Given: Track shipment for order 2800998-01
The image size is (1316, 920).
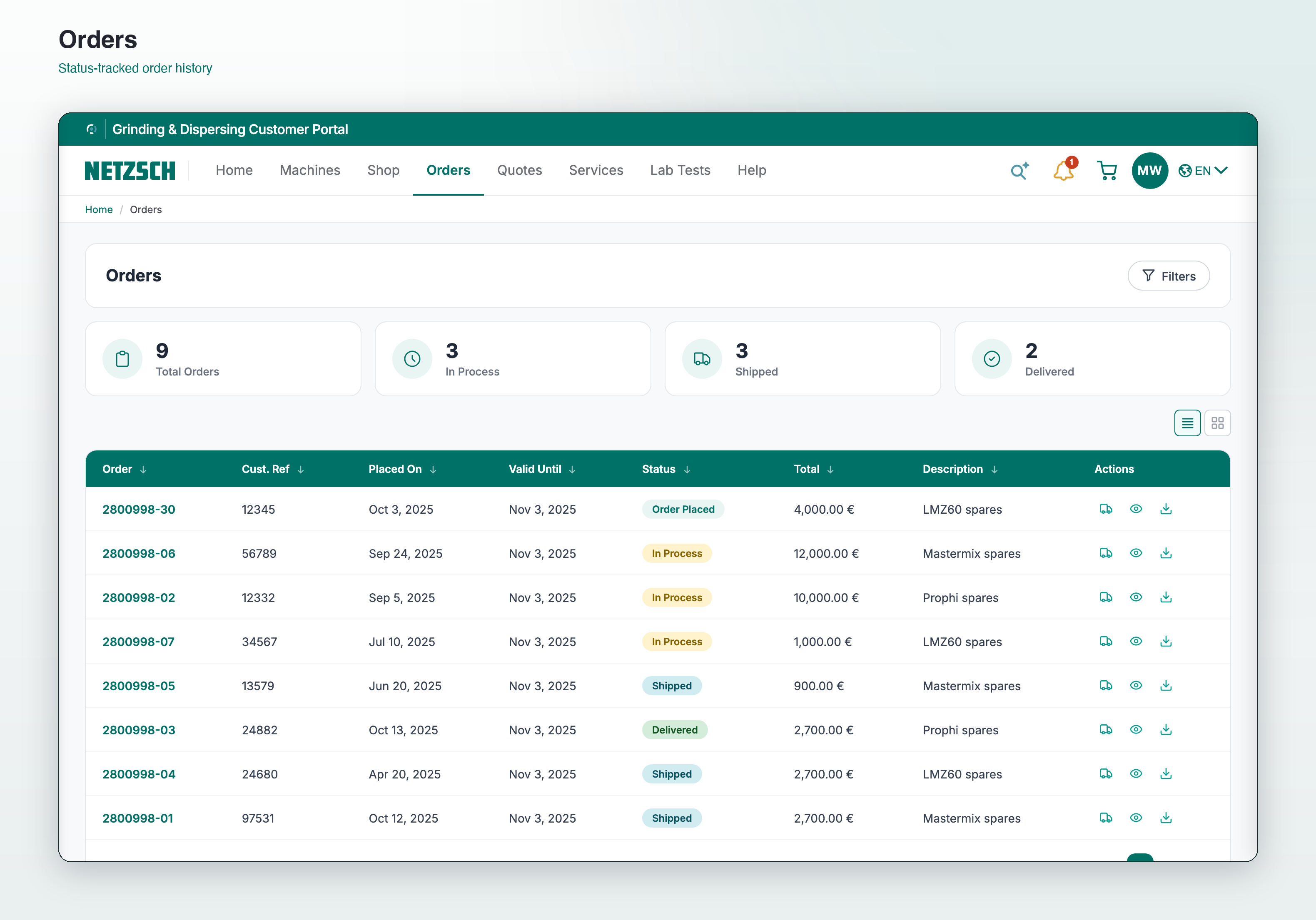Looking at the screenshot, I should point(1106,818).
